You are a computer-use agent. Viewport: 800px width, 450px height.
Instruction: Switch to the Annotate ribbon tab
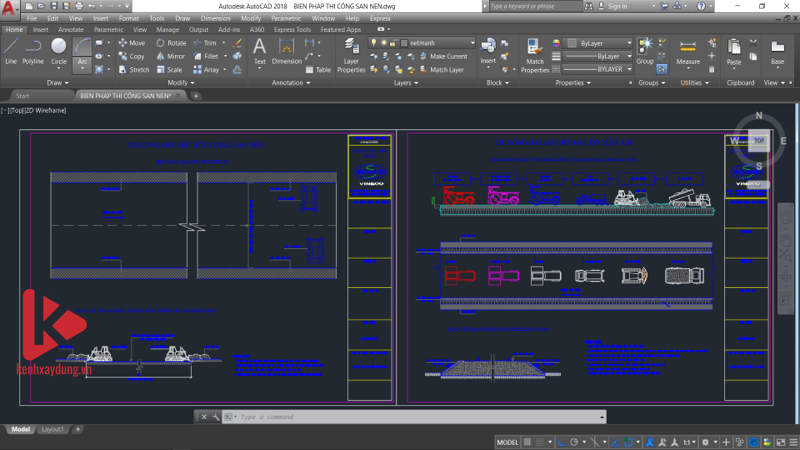71,30
